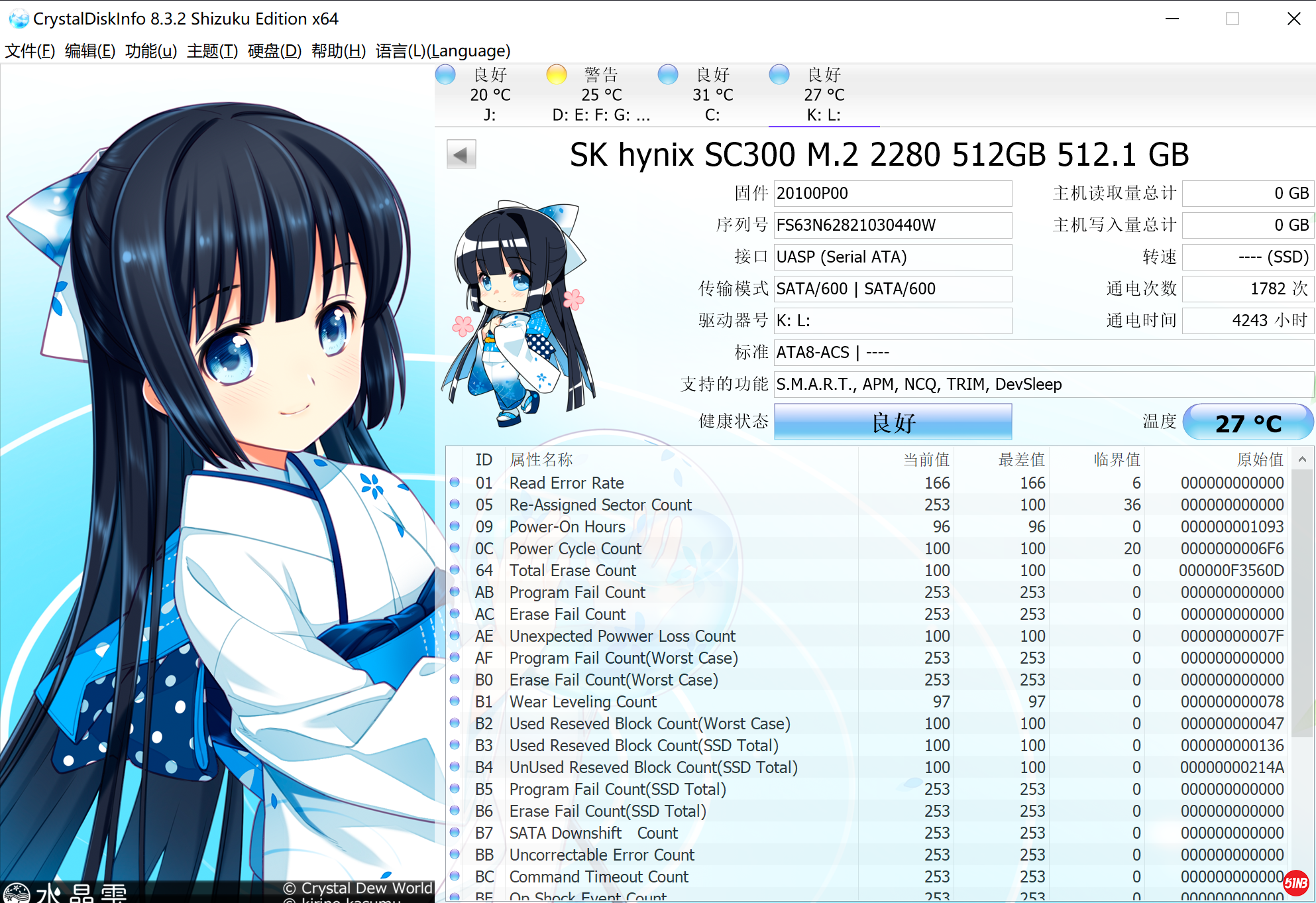
Task: Open the 语言(Language) menu
Action: click(443, 51)
